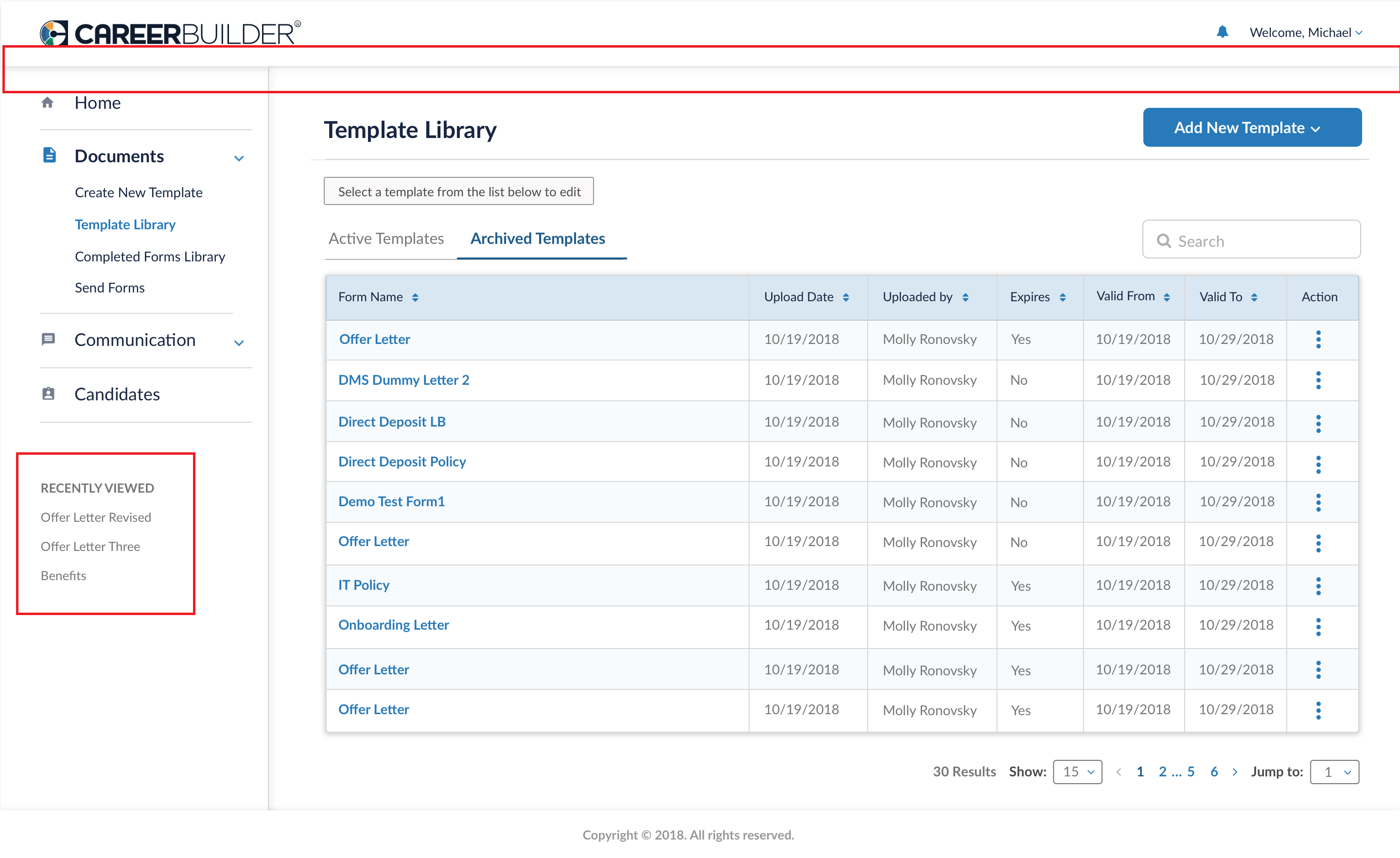Select the Archived Templates tab
The width and height of the screenshot is (1400, 858).
click(538, 239)
